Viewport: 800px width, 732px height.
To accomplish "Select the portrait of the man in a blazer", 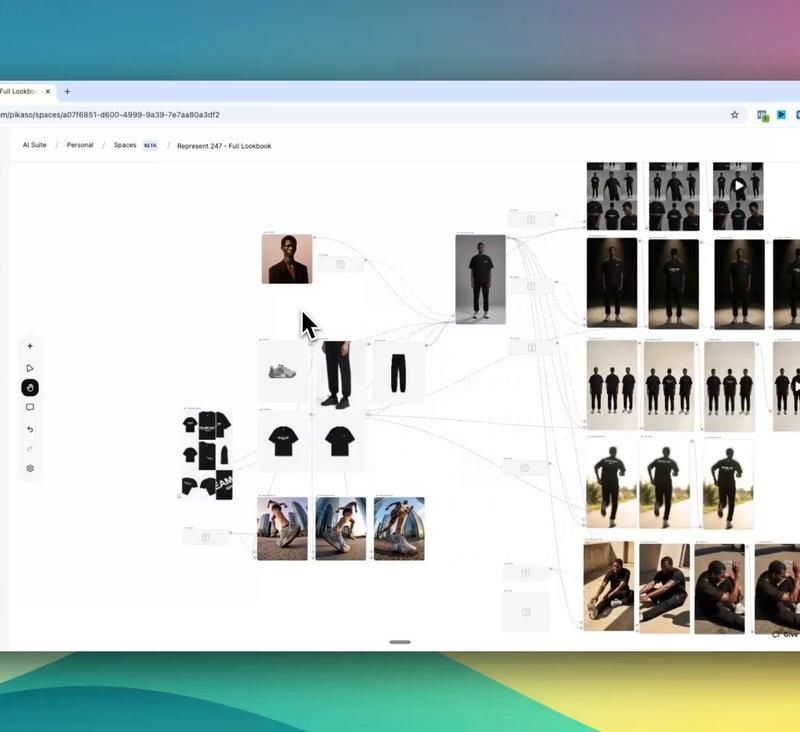I will pyautogui.click(x=287, y=259).
